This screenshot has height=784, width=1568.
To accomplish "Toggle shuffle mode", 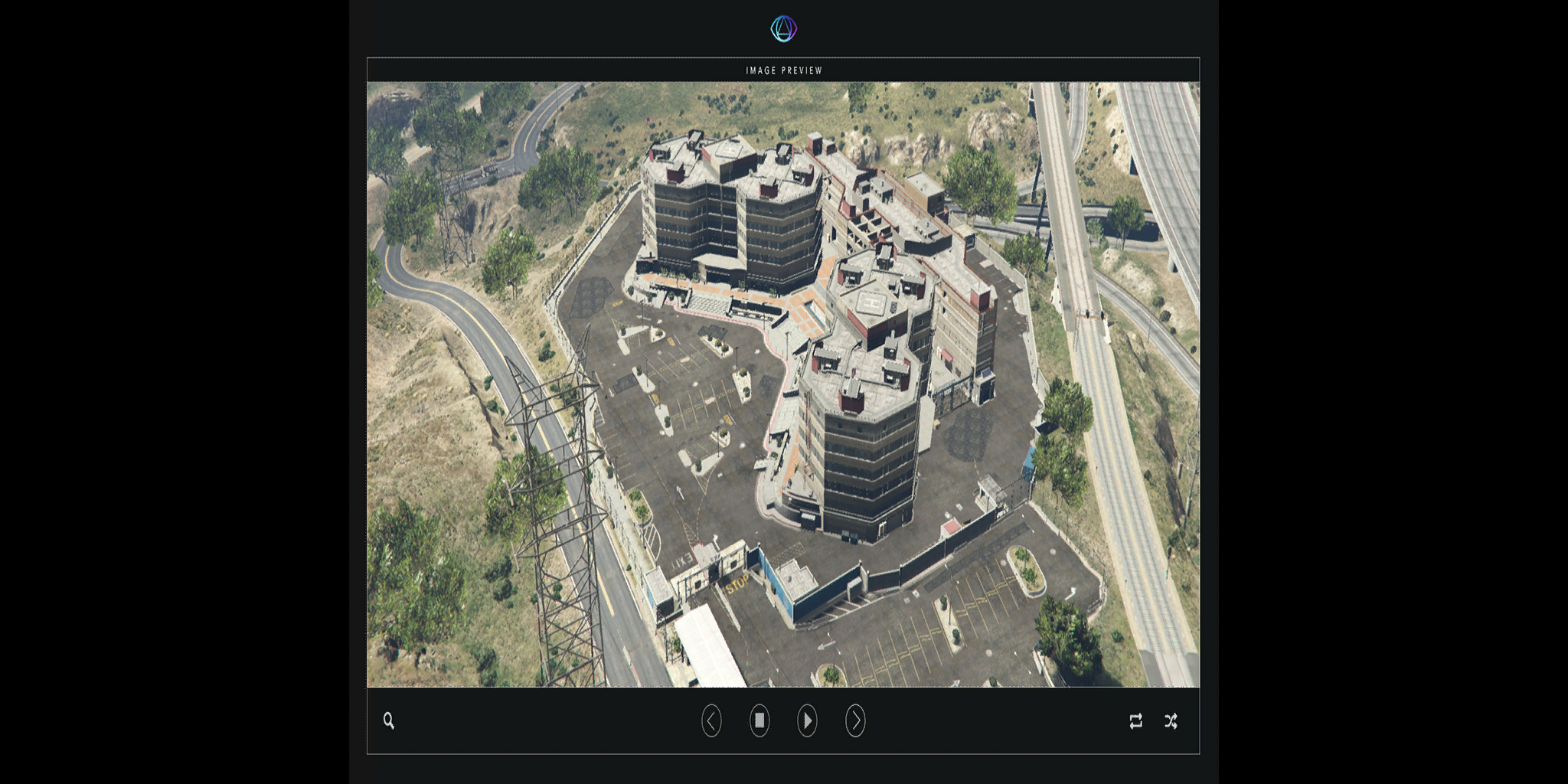I will 1171,720.
